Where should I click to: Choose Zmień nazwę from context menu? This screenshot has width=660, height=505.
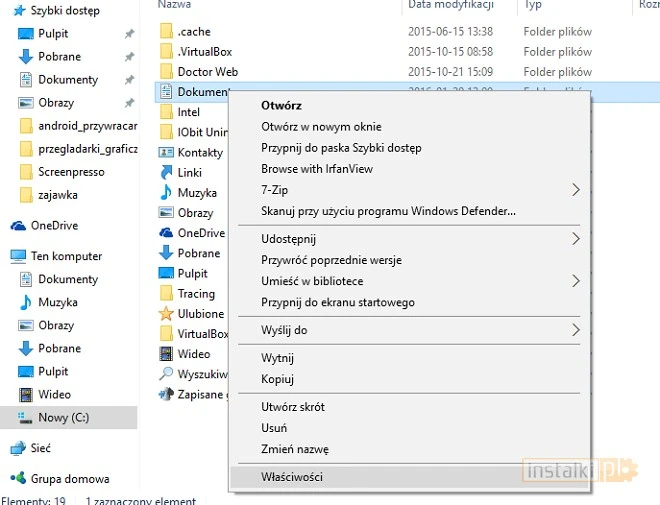tap(294, 449)
